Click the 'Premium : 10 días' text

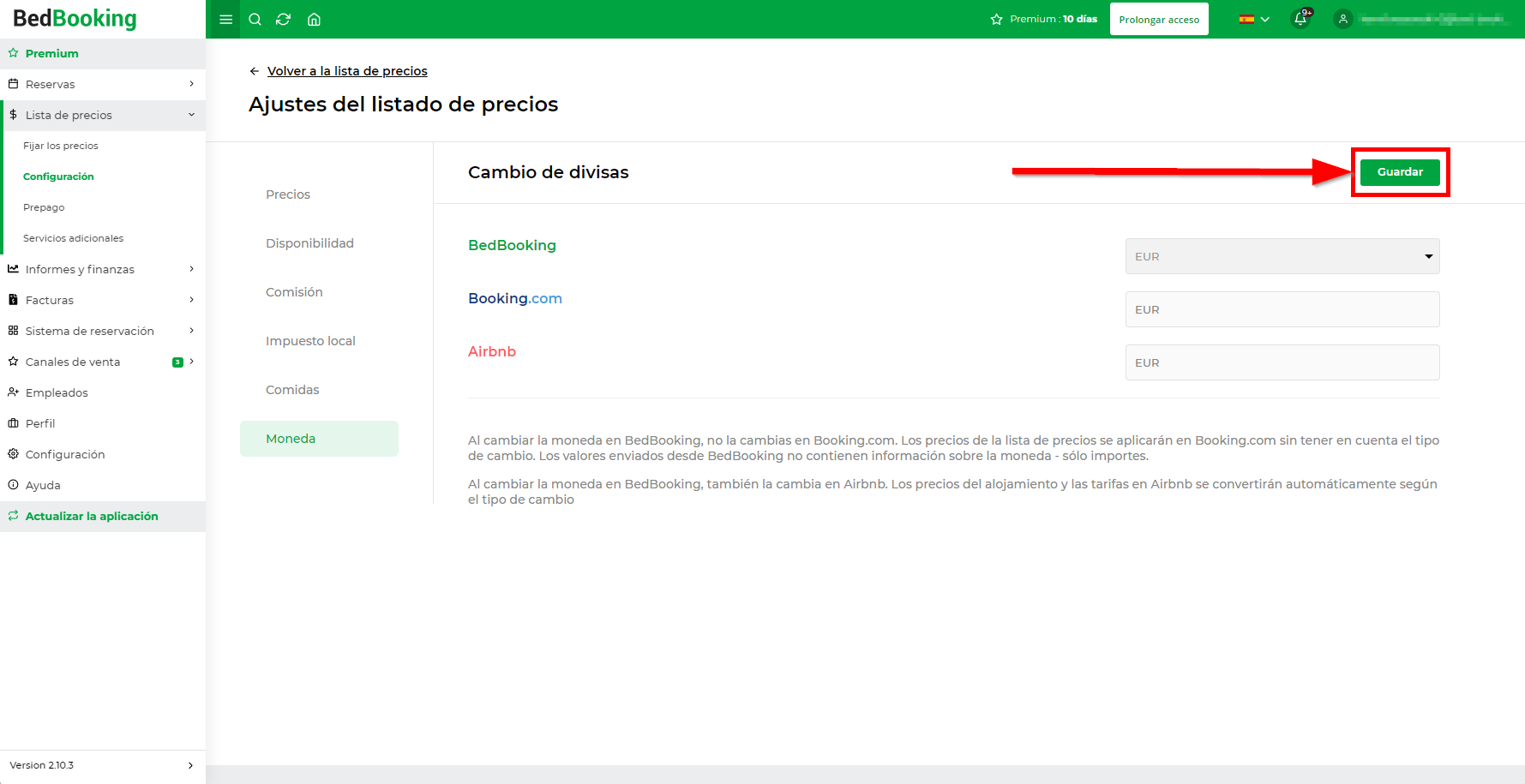[1054, 19]
